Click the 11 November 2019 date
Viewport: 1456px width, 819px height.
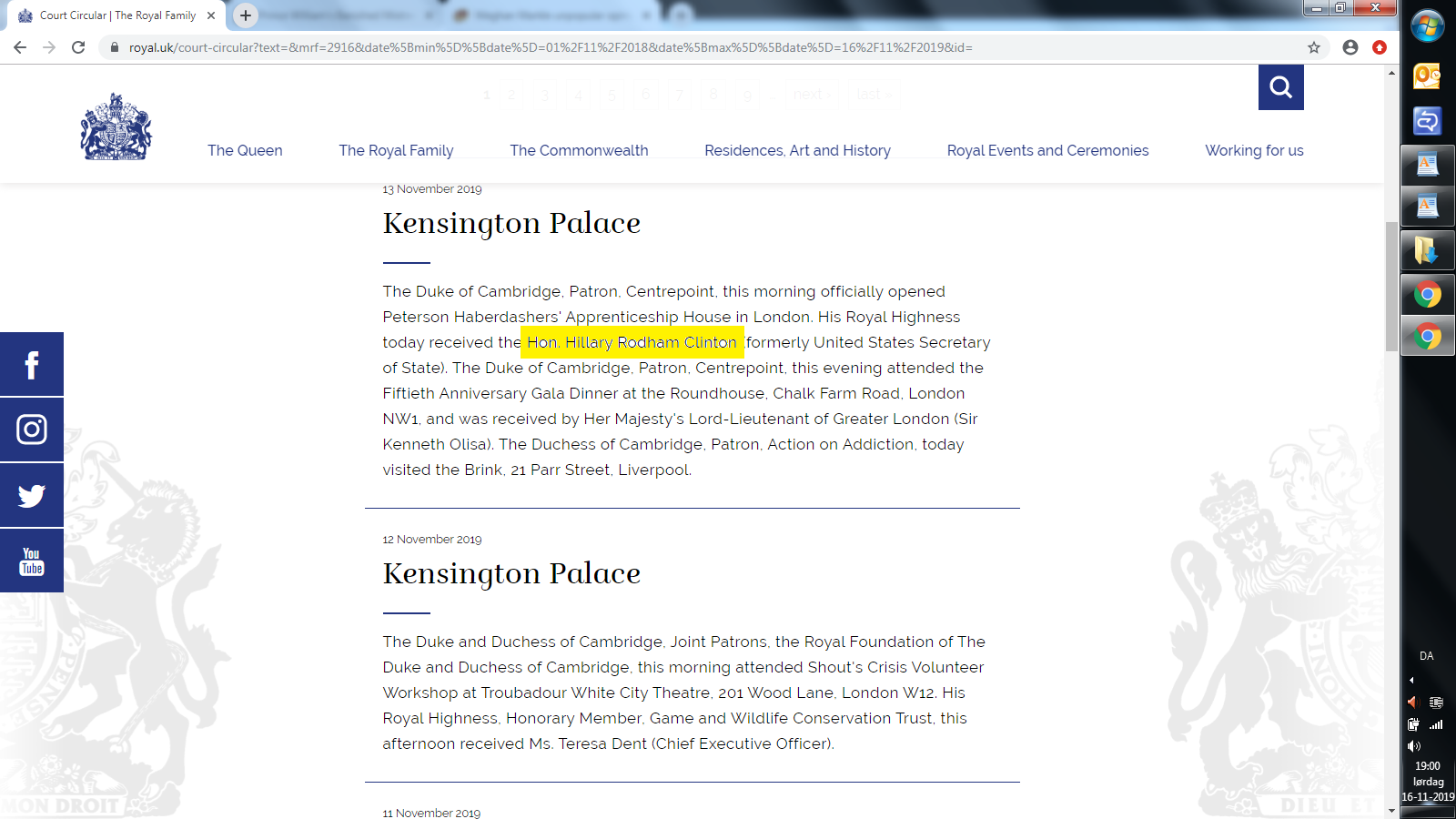[x=431, y=814]
